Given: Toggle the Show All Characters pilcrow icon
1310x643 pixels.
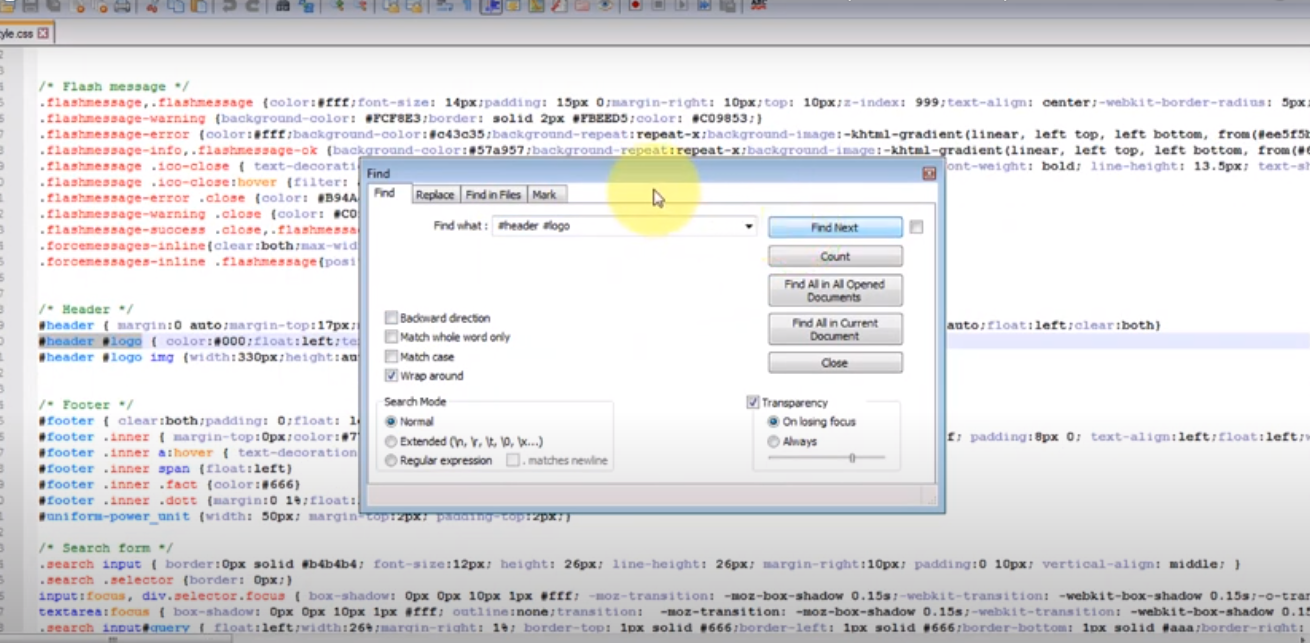Looking at the screenshot, I should click(x=467, y=5).
